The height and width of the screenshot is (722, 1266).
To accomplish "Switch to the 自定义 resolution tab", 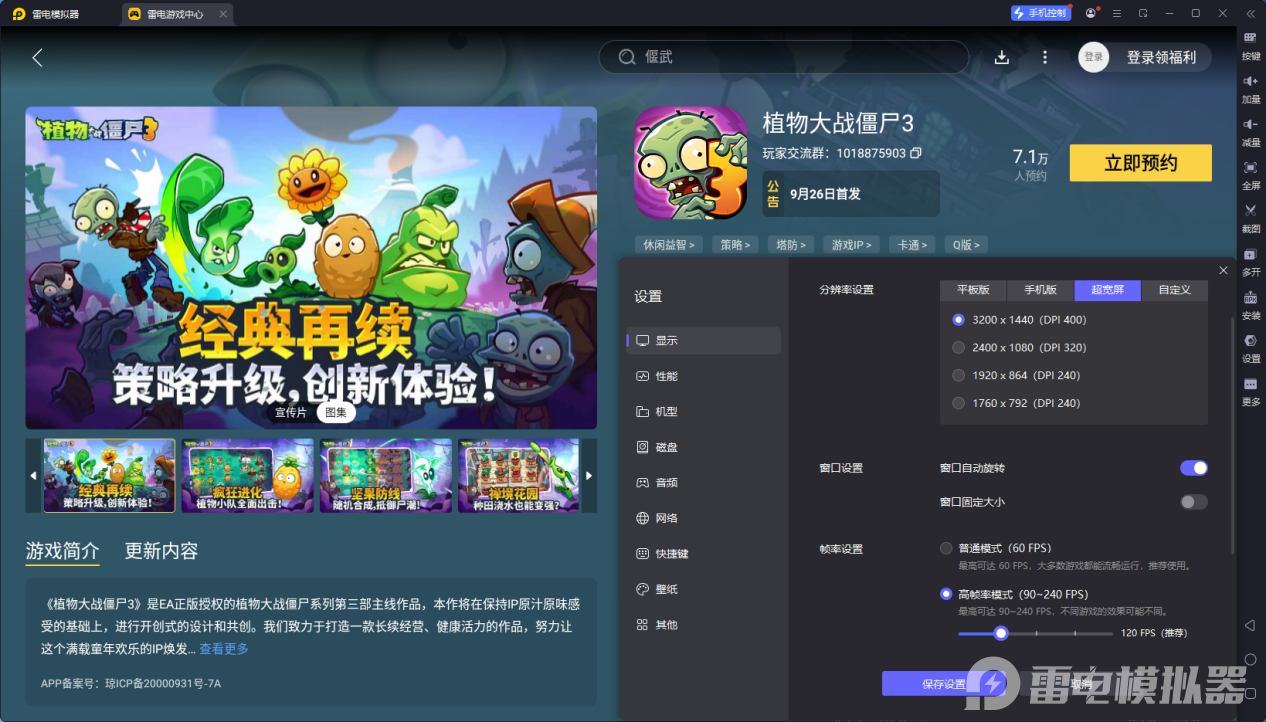I will (x=1175, y=290).
